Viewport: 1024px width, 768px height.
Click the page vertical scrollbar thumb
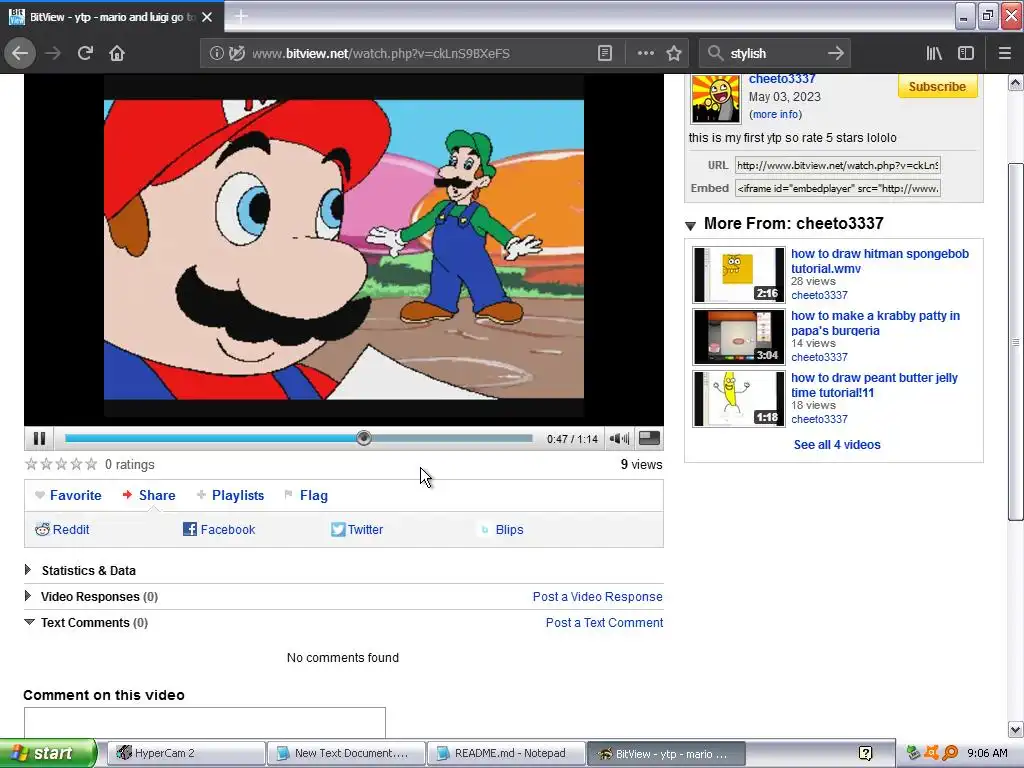coord(1015,342)
